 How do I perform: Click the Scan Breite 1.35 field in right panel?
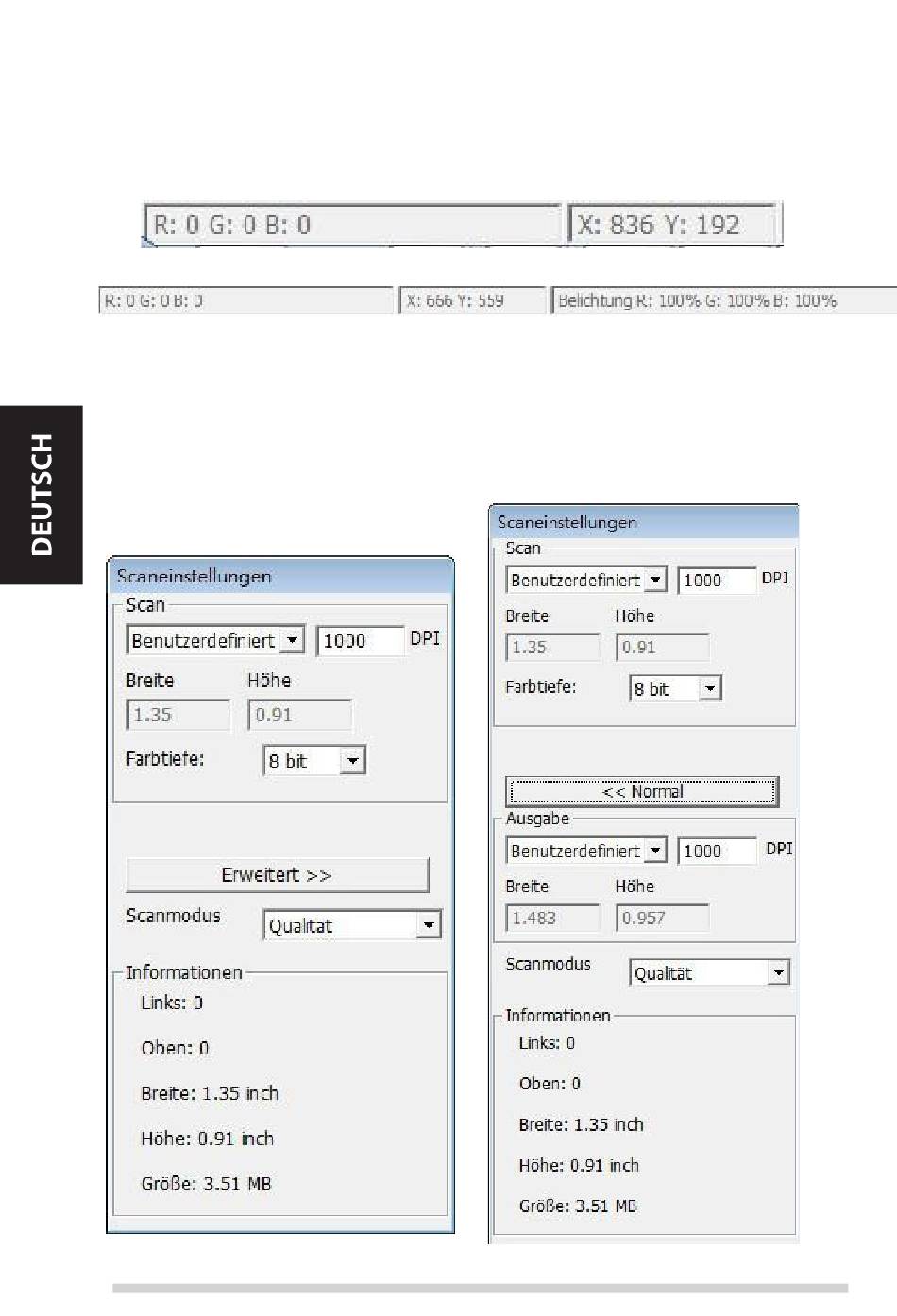pyautogui.click(x=552, y=647)
